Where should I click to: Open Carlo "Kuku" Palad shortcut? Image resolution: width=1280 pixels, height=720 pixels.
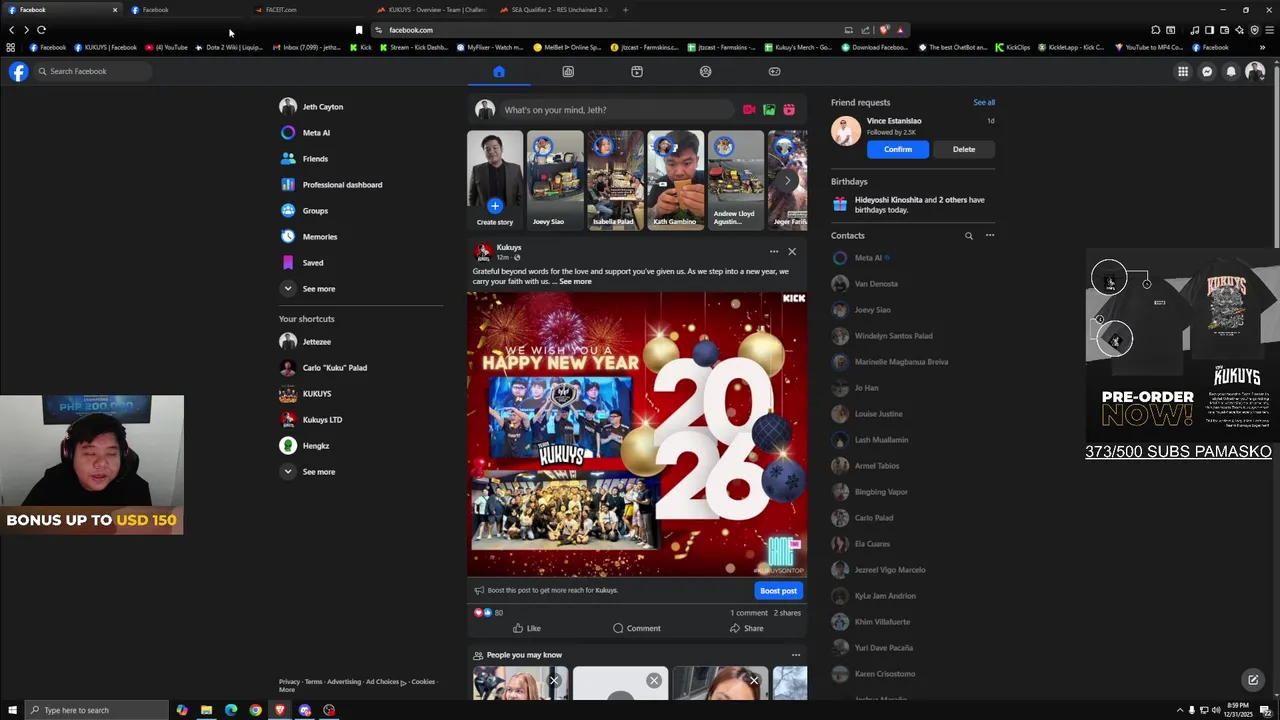click(360, 368)
